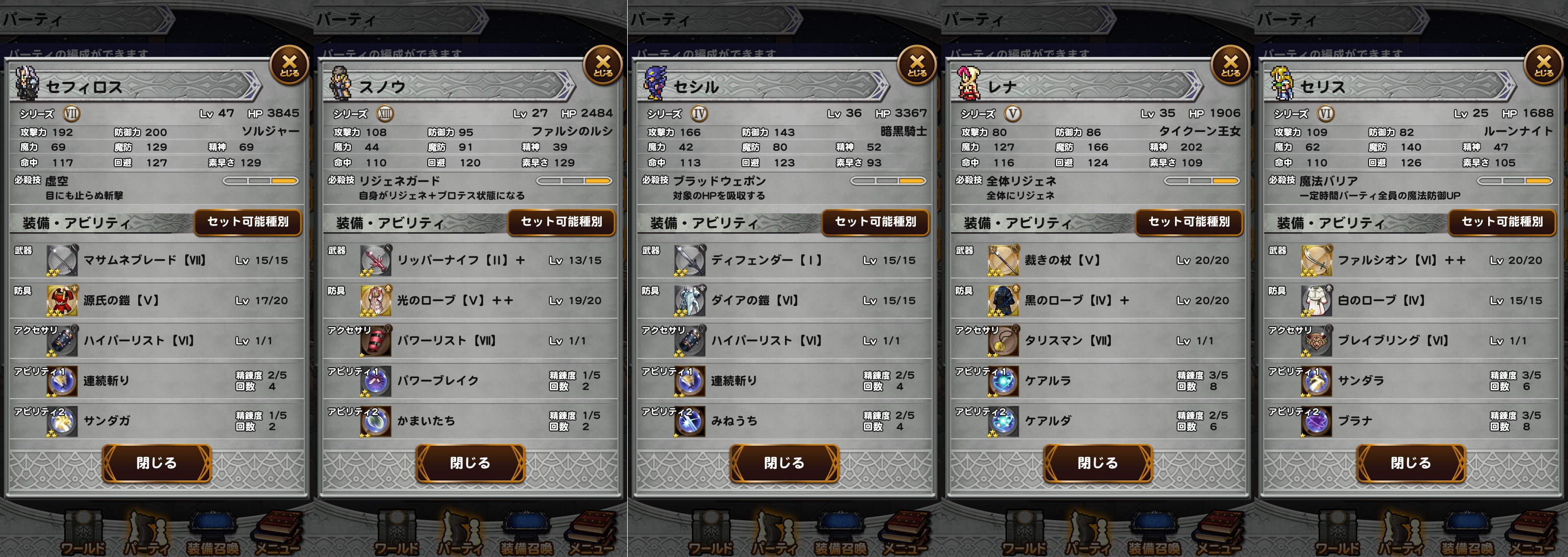The height and width of the screenshot is (557, 1568).
Task: Select the サンダガ ability icon
Action: pyautogui.click(x=62, y=421)
